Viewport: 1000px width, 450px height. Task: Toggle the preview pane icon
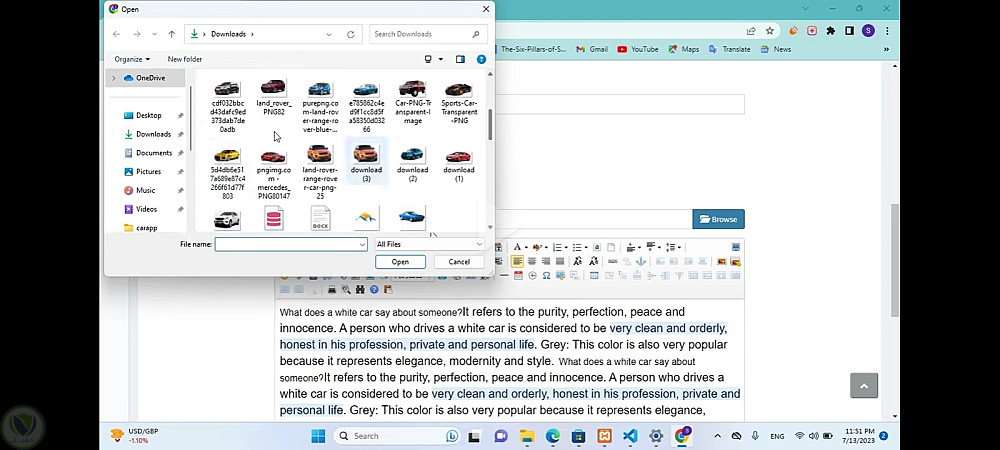[x=460, y=59]
